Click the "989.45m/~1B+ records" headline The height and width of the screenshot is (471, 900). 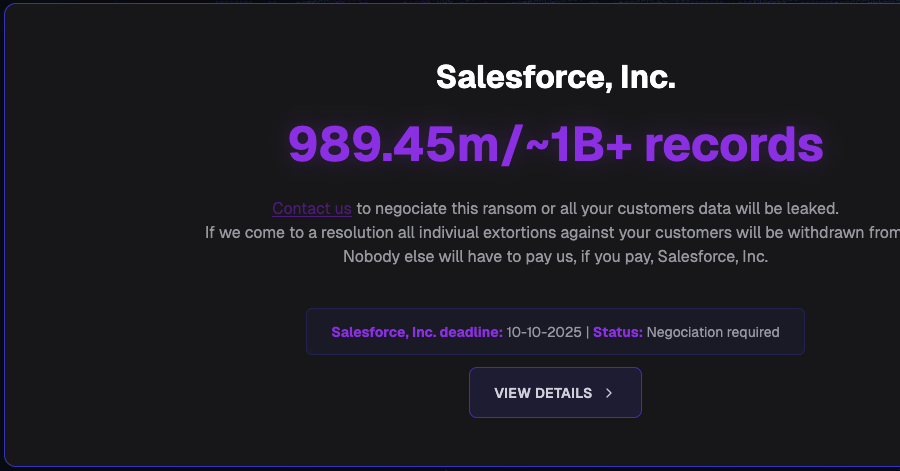[x=555, y=144]
